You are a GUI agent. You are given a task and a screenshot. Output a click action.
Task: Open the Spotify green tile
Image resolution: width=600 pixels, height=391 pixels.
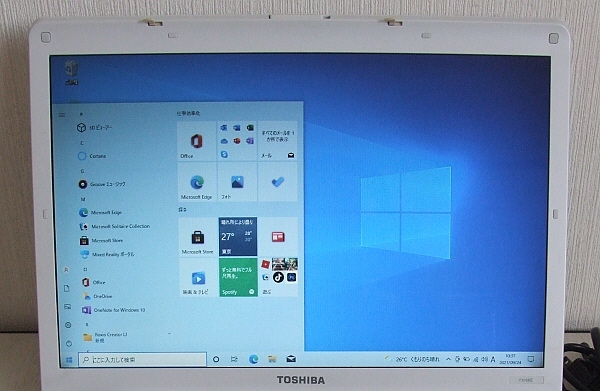[x=238, y=277]
